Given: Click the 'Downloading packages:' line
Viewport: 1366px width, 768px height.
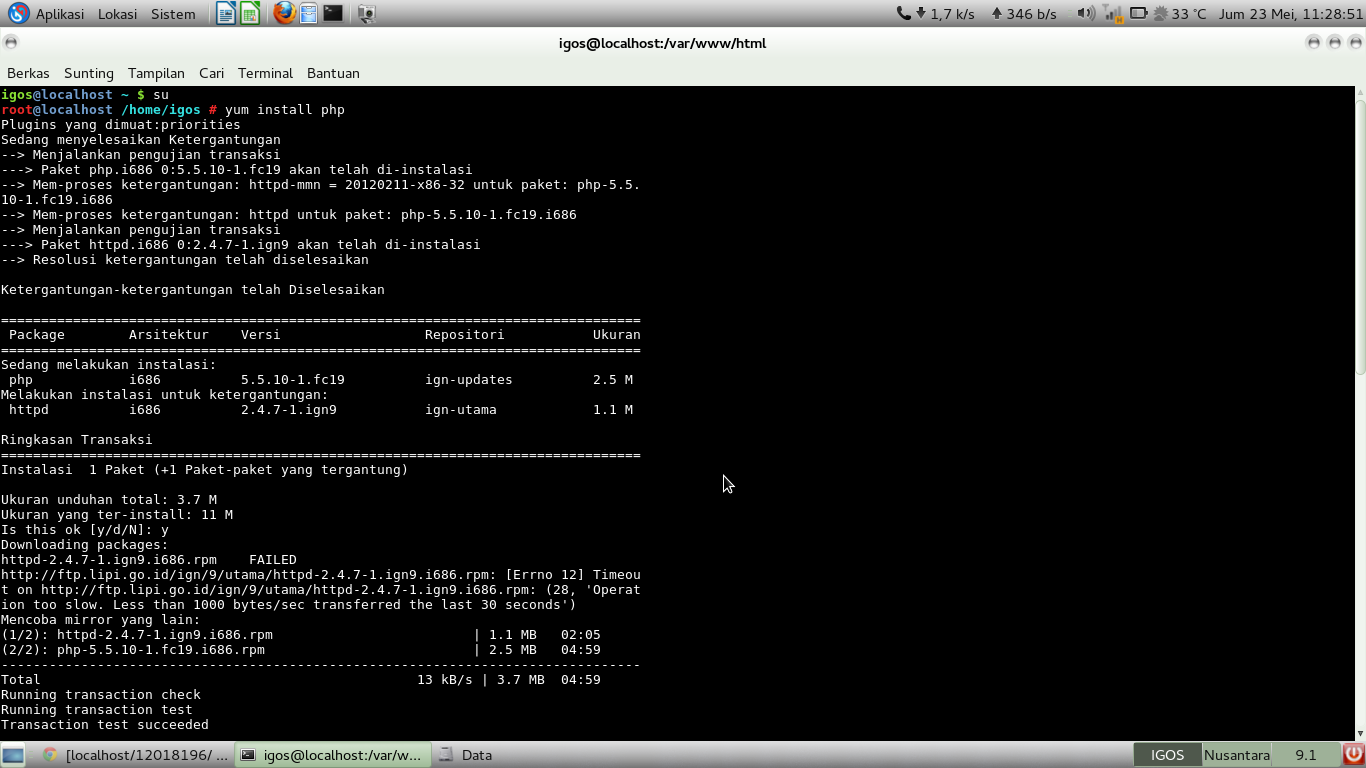Looking at the screenshot, I should point(85,545).
